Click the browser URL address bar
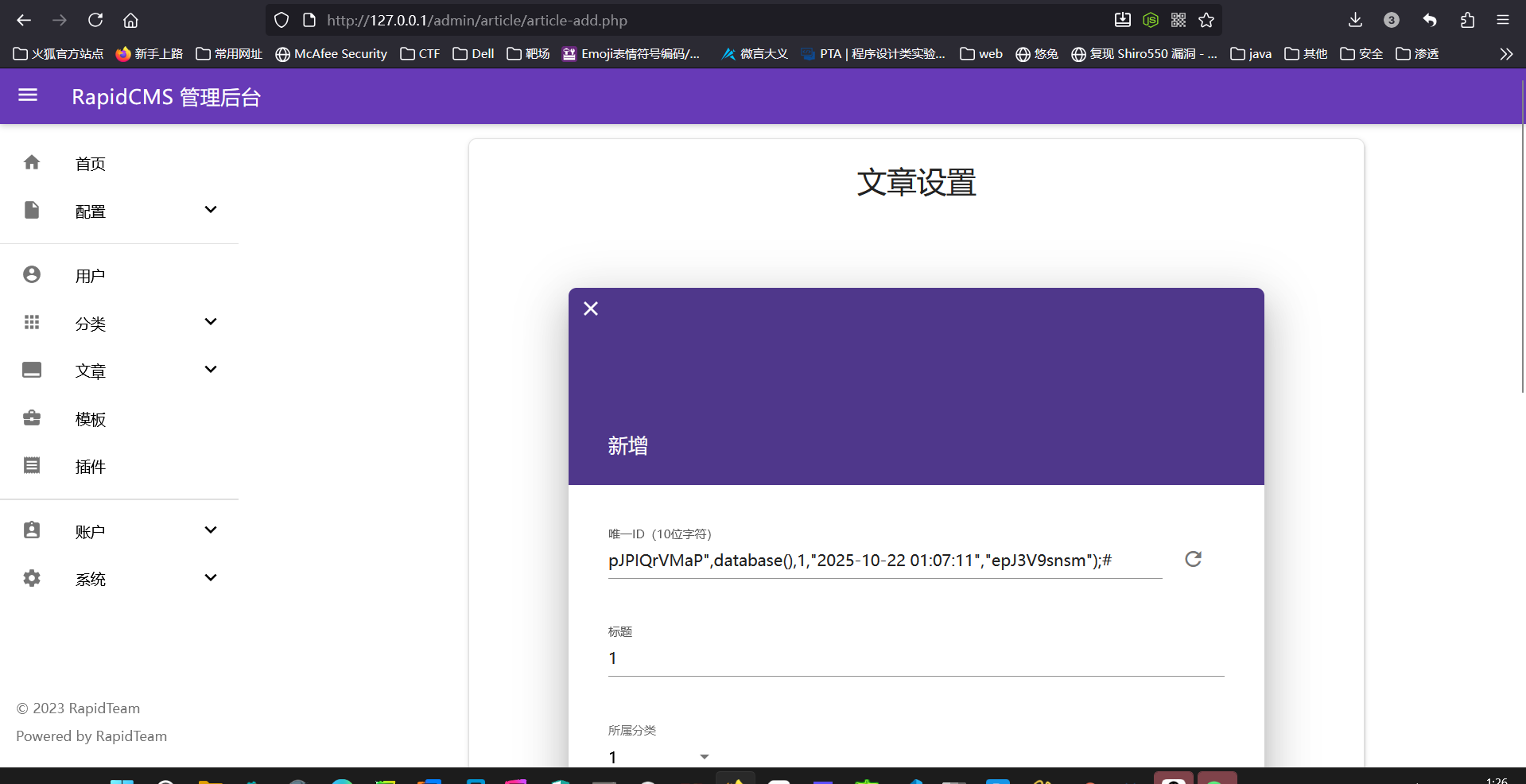The height and width of the screenshot is (784, 1526). (x=700, y=20)
